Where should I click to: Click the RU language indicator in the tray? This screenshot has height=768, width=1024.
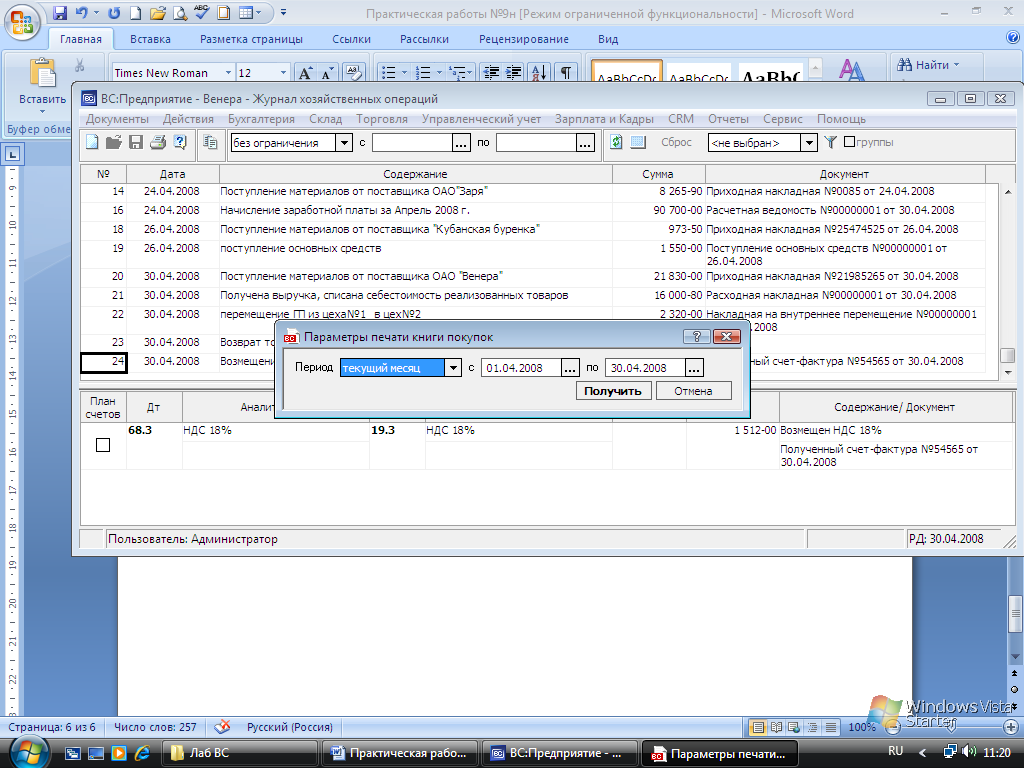tap(895, 751)
